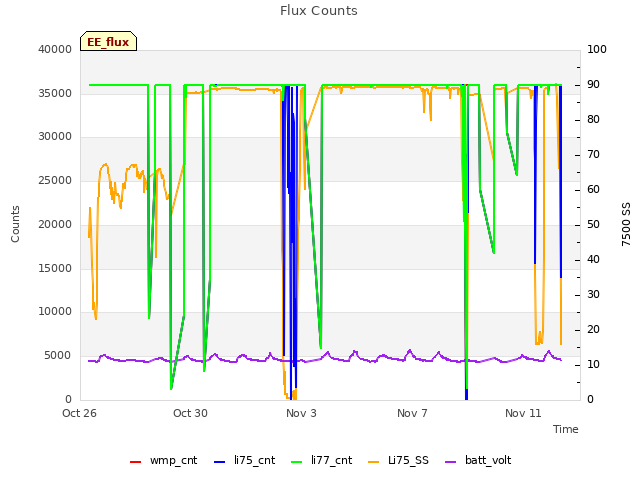The image size is (640, 480).
Task: Click the Nov 3 x-axis tick label
Action: (x=301, y=413)
